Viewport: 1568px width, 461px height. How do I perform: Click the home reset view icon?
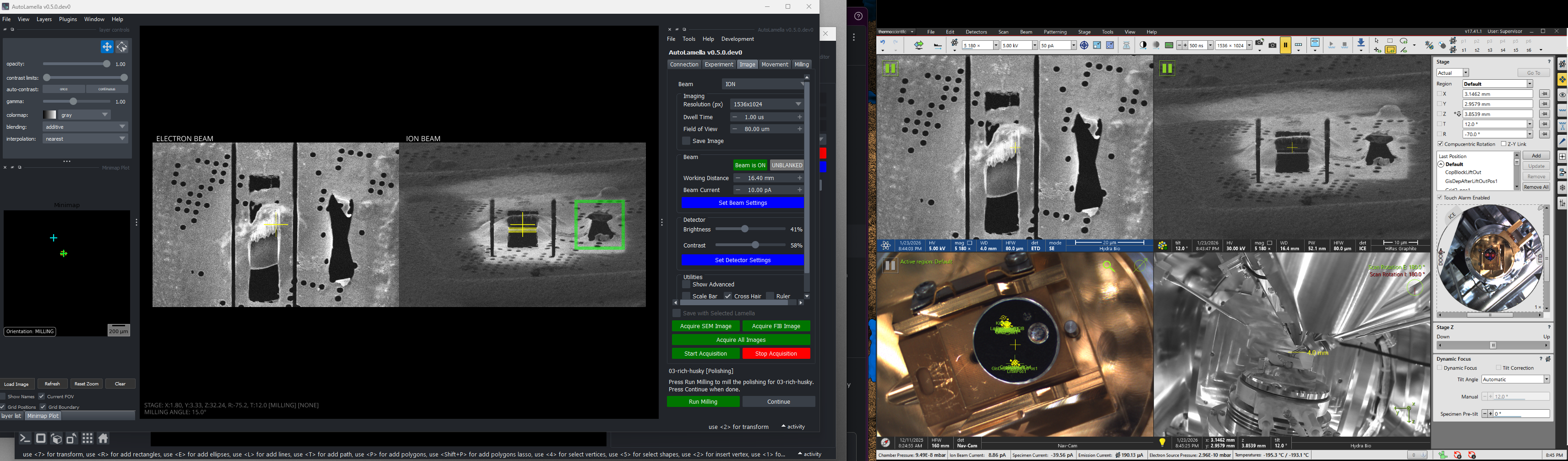click(x=104, y=439)
